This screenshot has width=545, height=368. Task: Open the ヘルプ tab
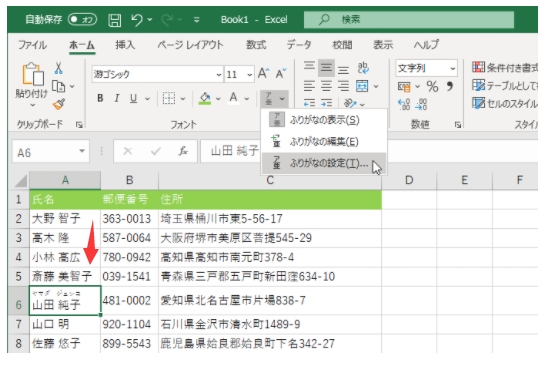(x=426, y=45)
